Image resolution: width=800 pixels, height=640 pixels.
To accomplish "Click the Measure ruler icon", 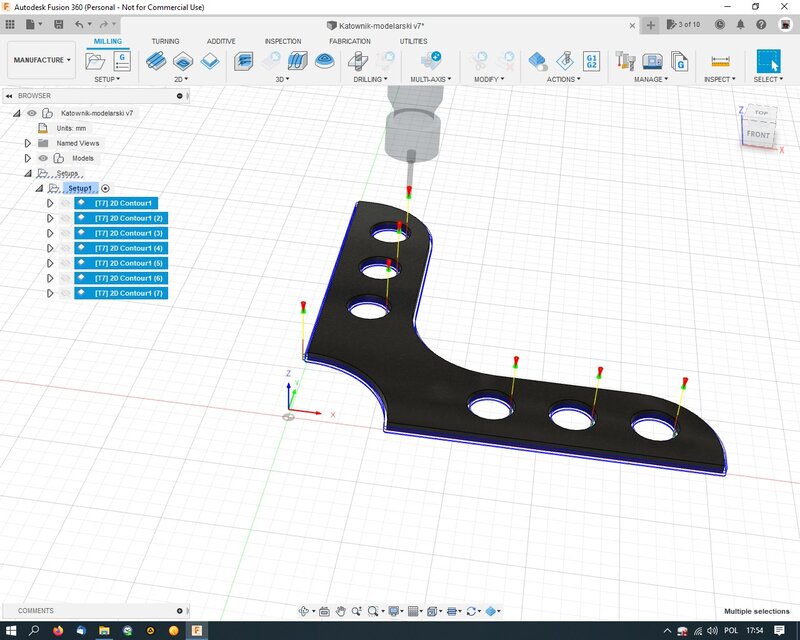I will click(720, 61).
